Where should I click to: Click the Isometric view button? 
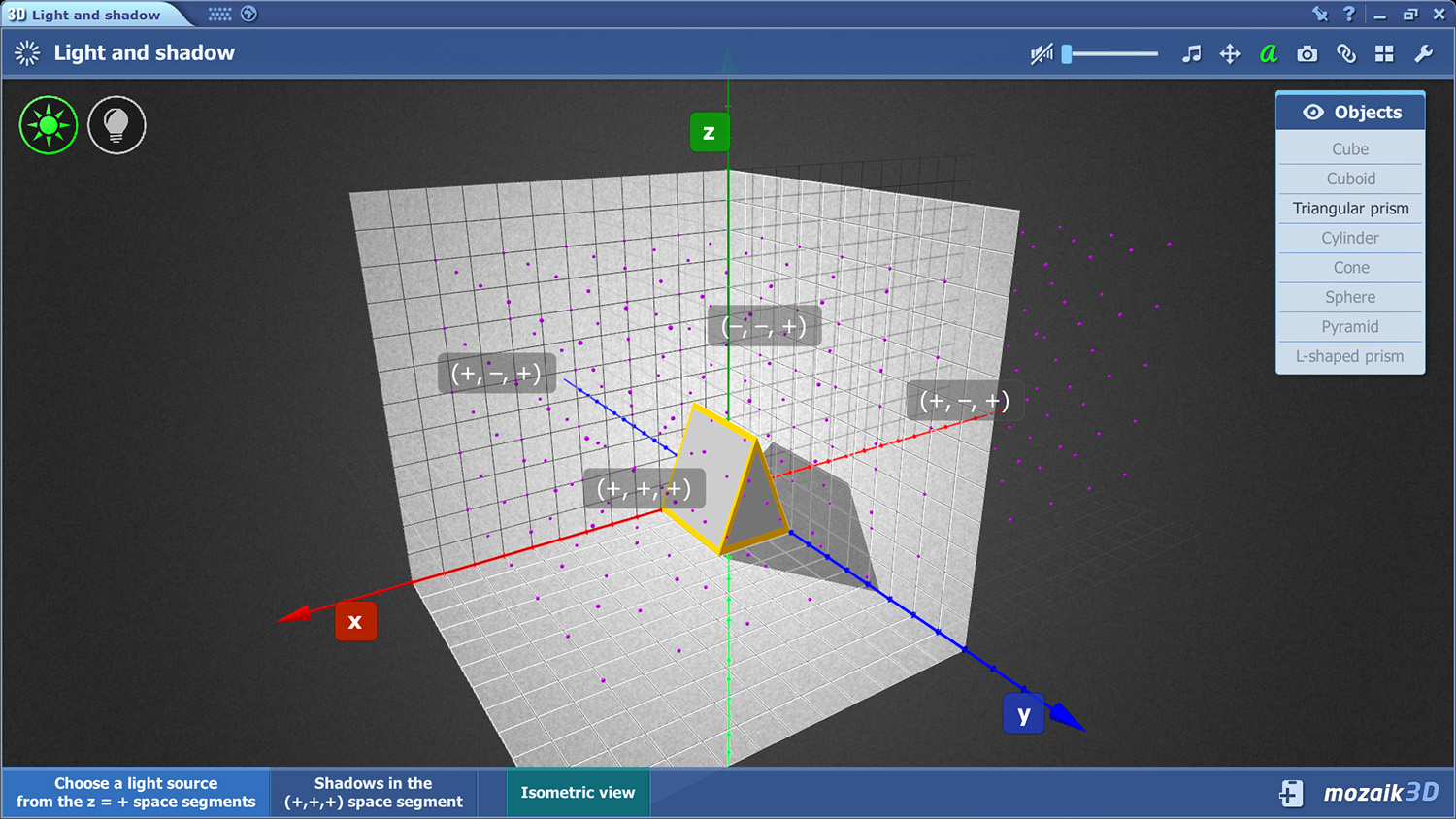(578, 793)
